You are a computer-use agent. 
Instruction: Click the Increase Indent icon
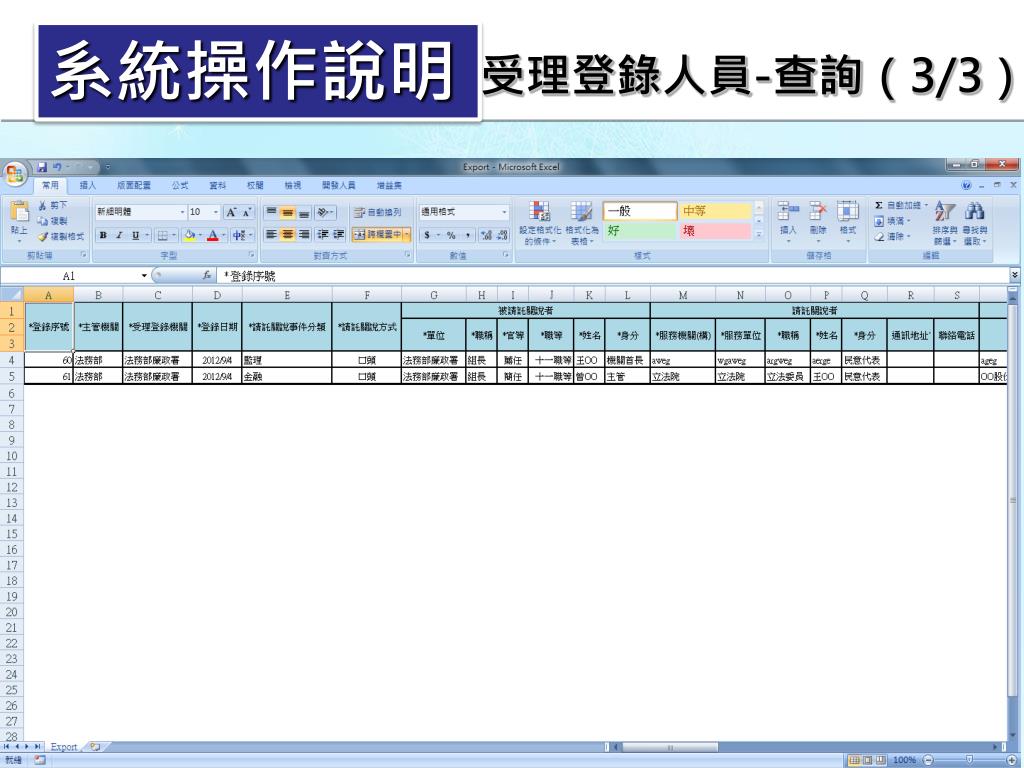(338, 234)
